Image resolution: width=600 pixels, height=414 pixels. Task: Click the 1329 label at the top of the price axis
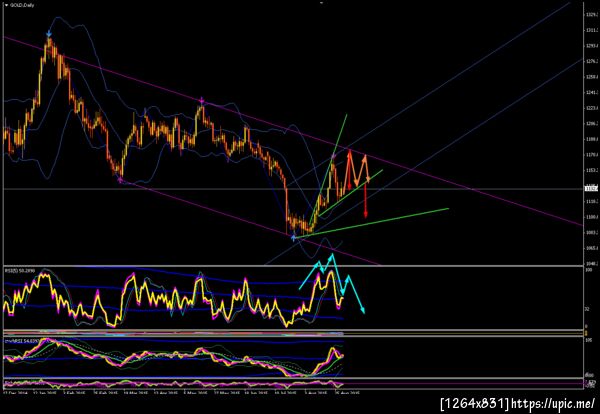(592, 15)
